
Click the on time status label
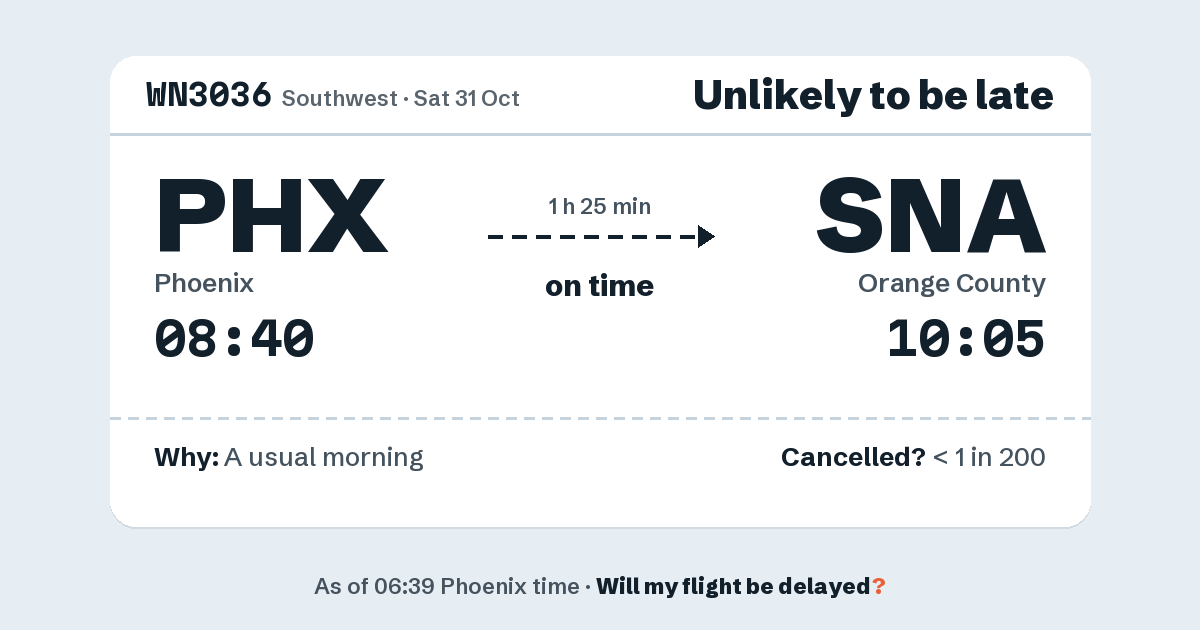tap(600, 286)
